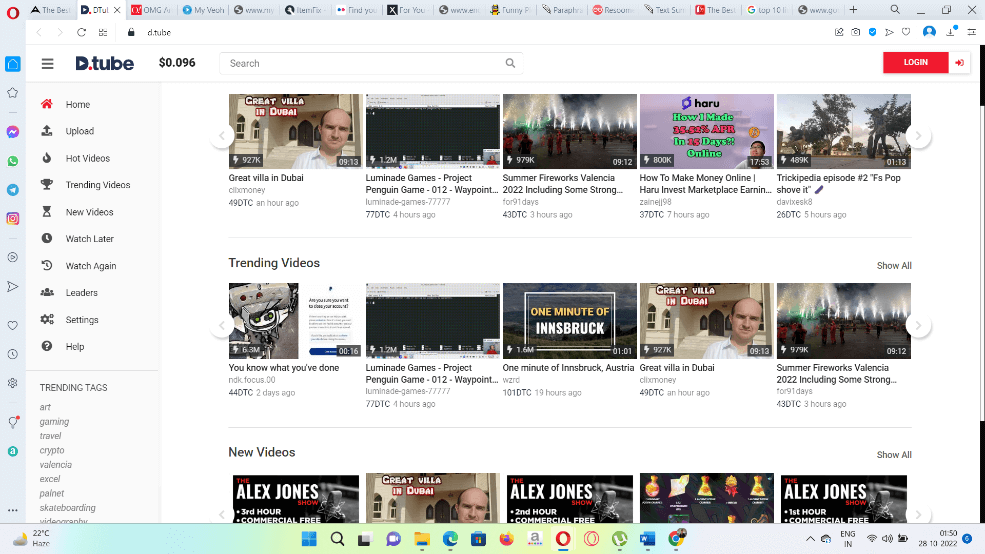The height and width of the screenshot is (554, 985).
Task: Click Show All for New Videos
Action: tap(894, 455)
